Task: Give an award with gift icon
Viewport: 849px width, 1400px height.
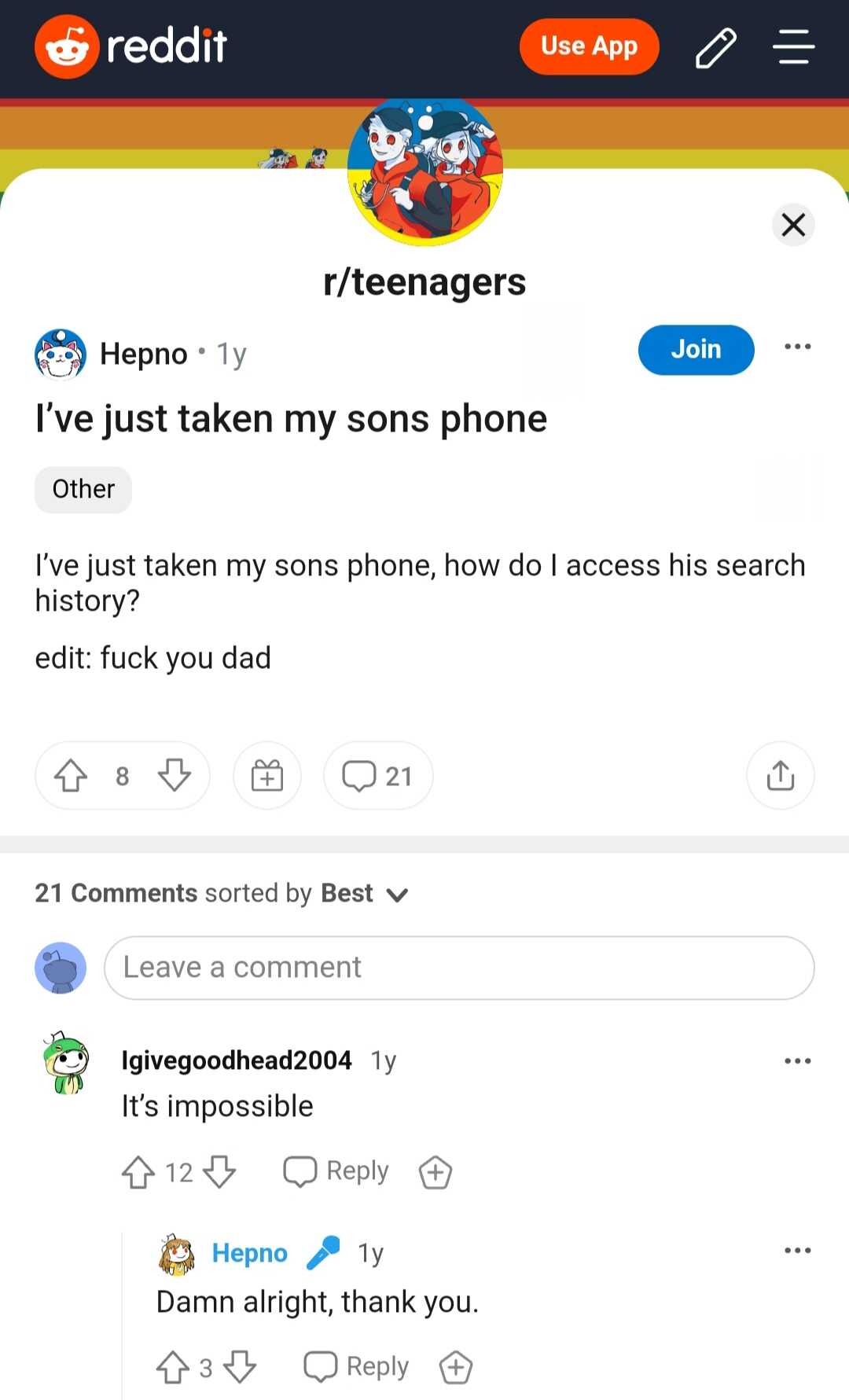Action: point(267,776)
